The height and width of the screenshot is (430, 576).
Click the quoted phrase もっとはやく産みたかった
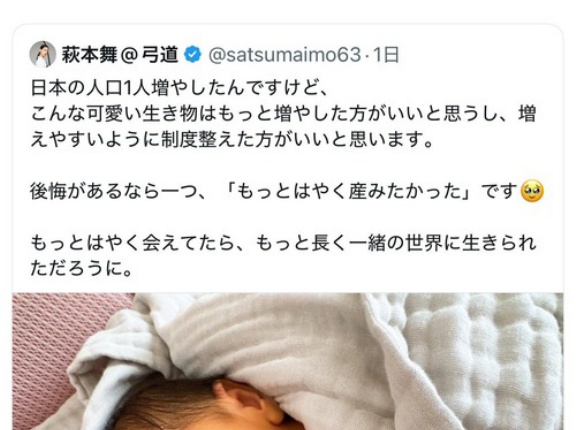[x=348, y=191]
